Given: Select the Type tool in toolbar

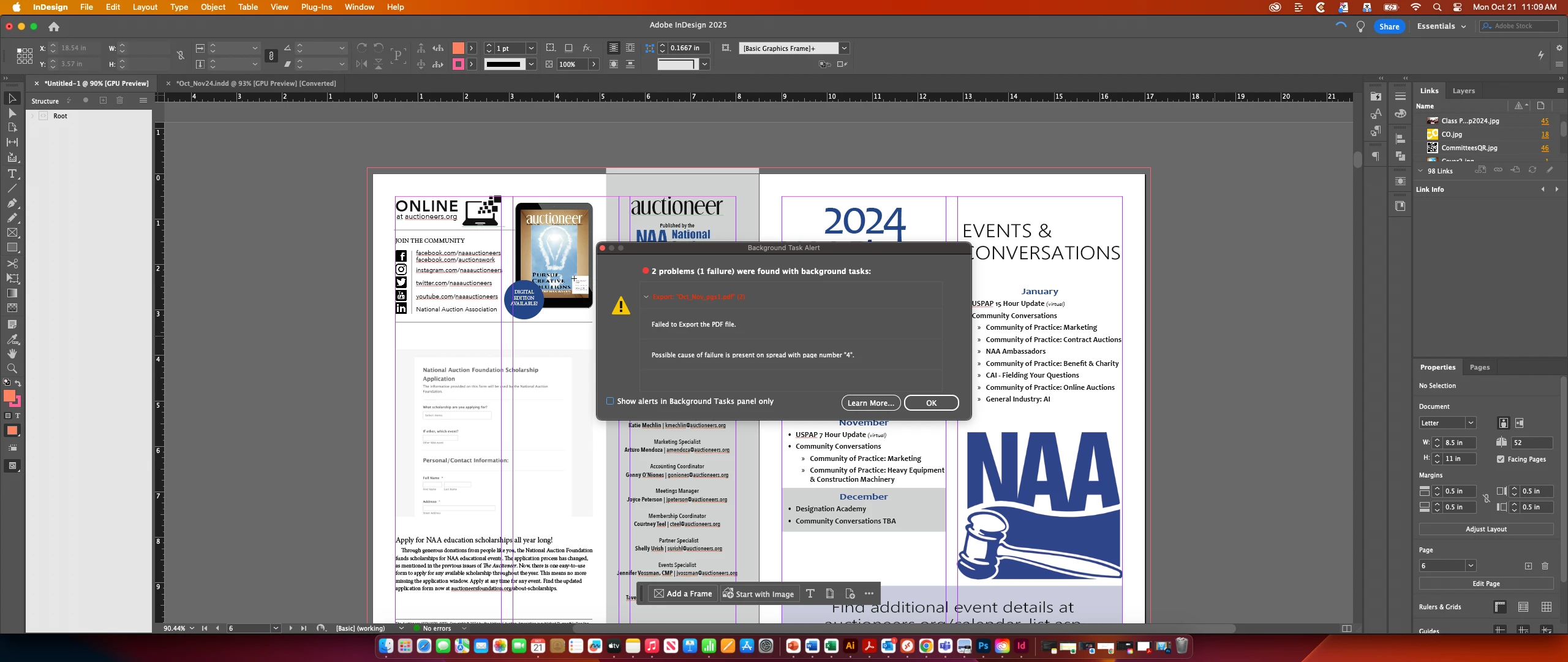Looking at the screenshot, I should 12,173.
